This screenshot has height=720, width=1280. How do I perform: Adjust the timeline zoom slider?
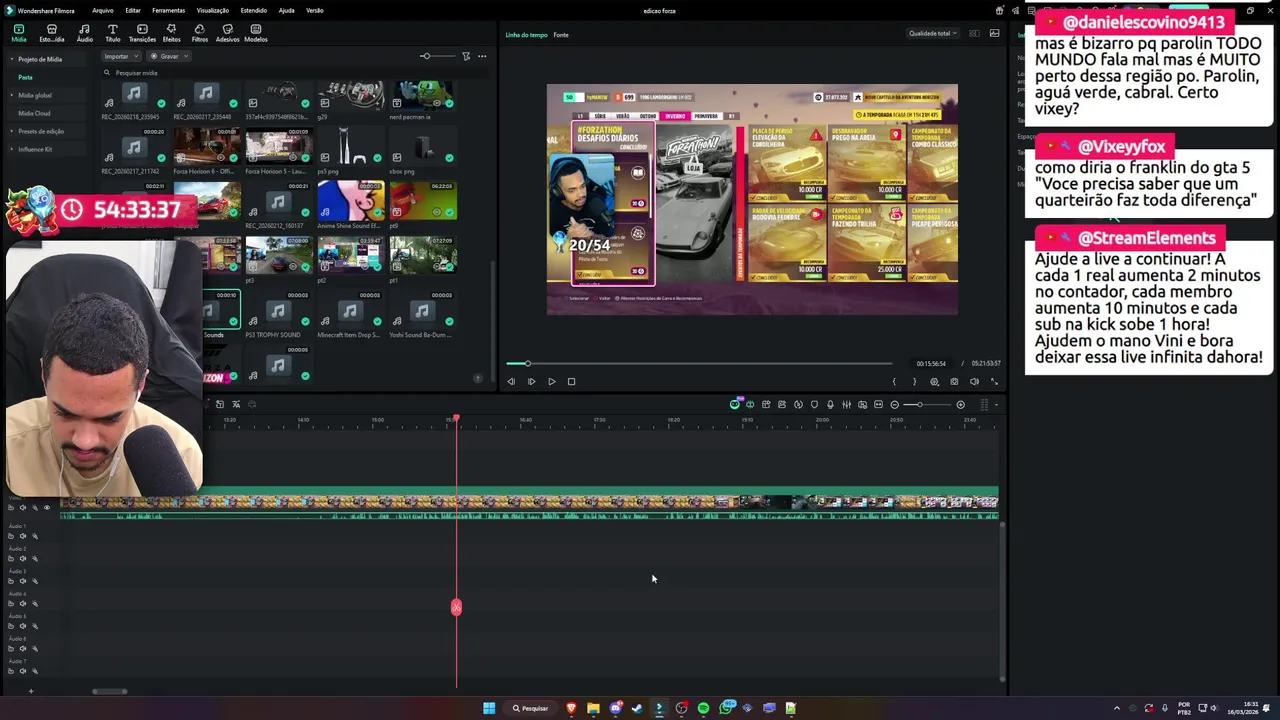pos(928,404)
